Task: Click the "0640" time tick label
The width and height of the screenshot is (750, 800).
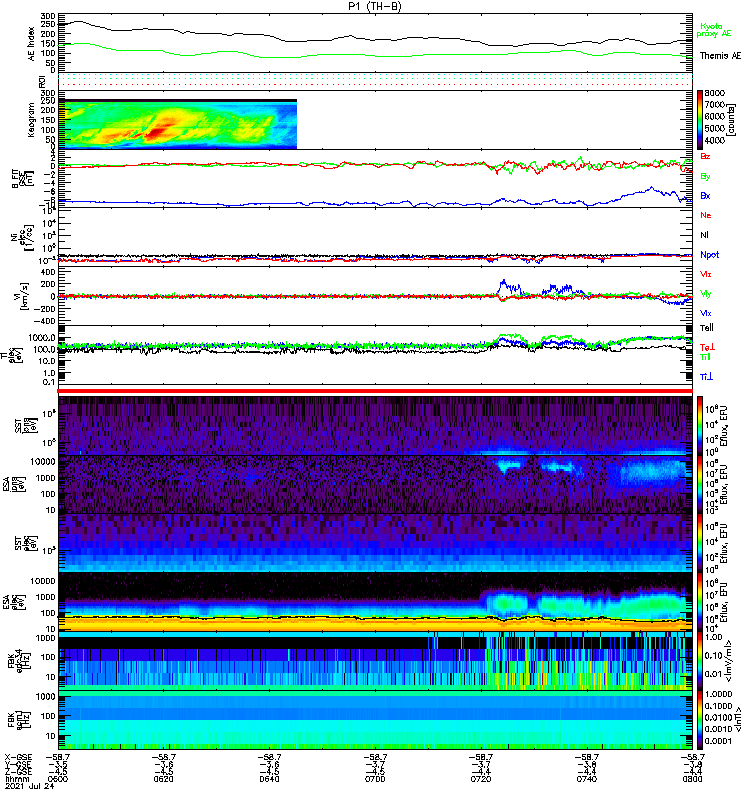Action: pos(269,779)
